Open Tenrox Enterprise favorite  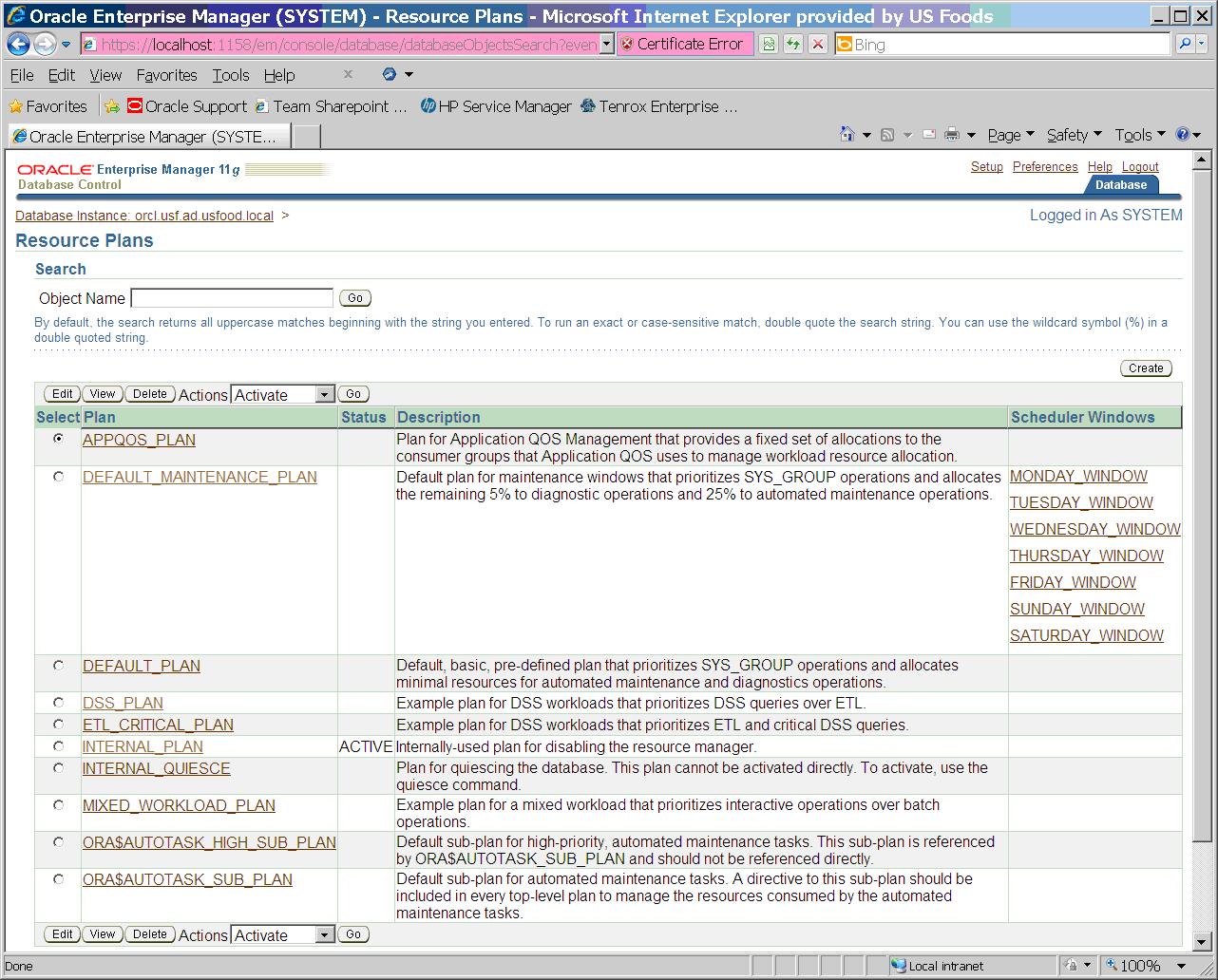tap(658, 106)
